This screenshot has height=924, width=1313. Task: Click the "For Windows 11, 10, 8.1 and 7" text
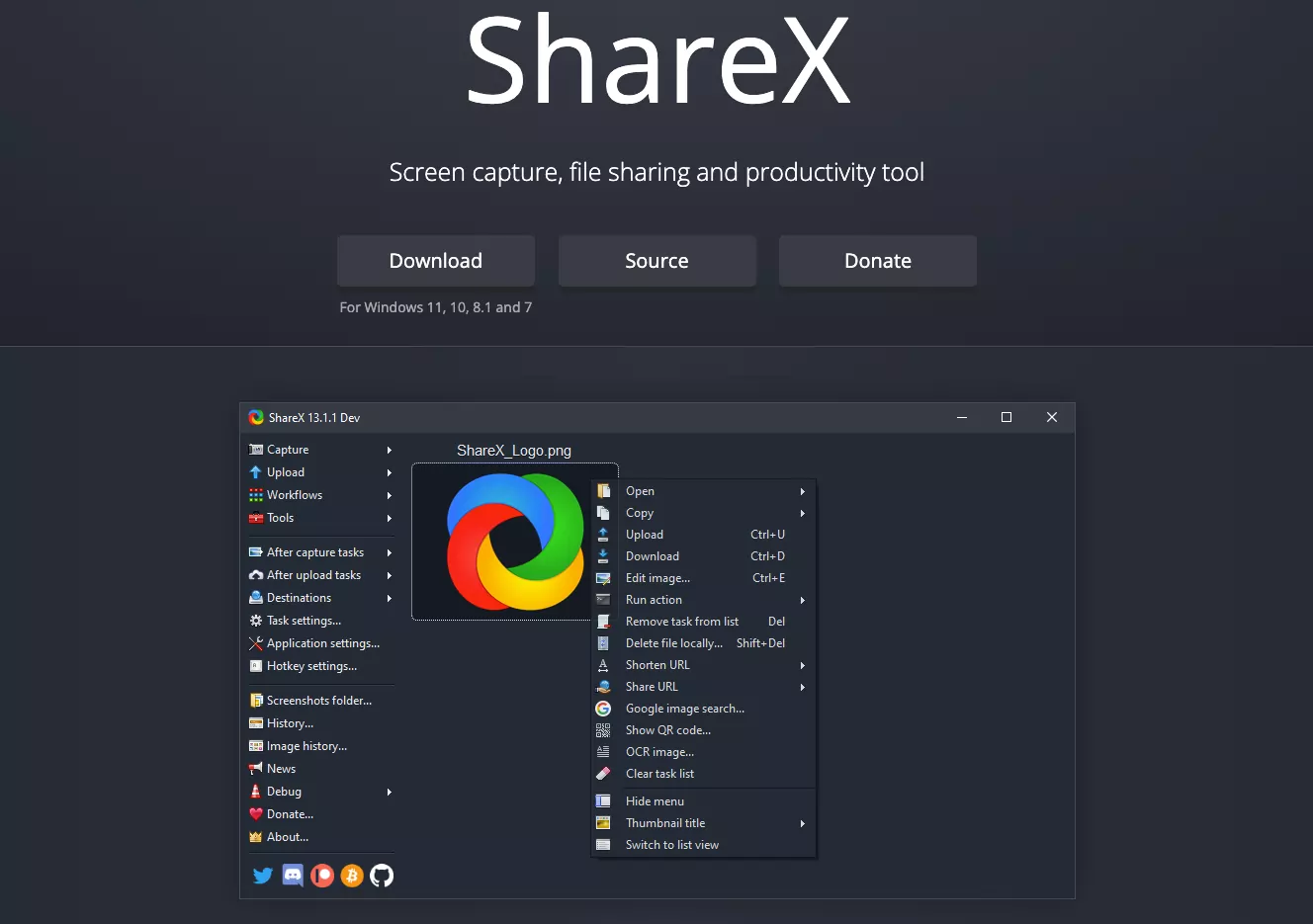click(436, 307)
